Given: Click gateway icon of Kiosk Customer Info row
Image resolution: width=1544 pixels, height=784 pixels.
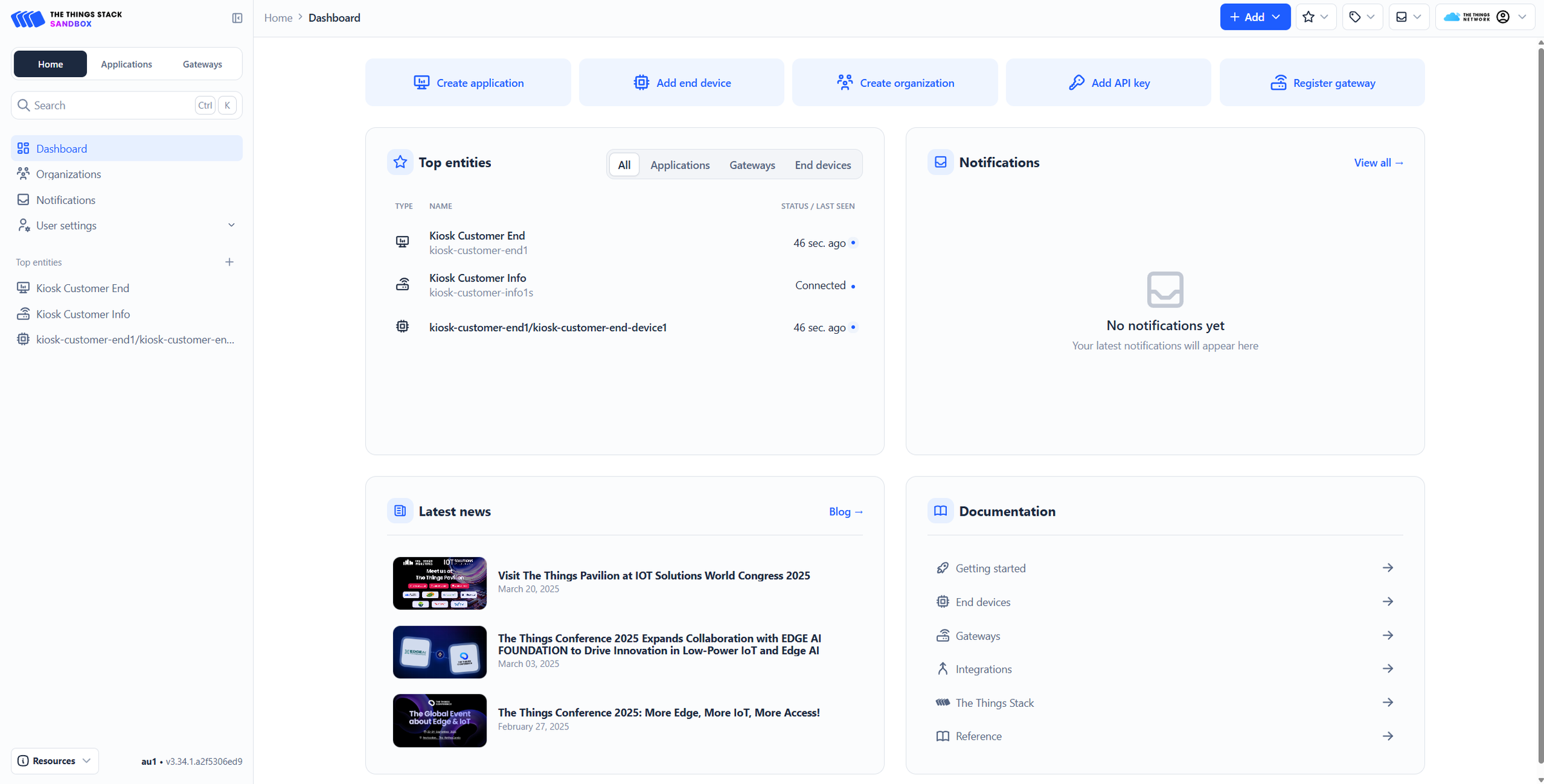Looking at the screenshot, I should [x=402, y=285].
